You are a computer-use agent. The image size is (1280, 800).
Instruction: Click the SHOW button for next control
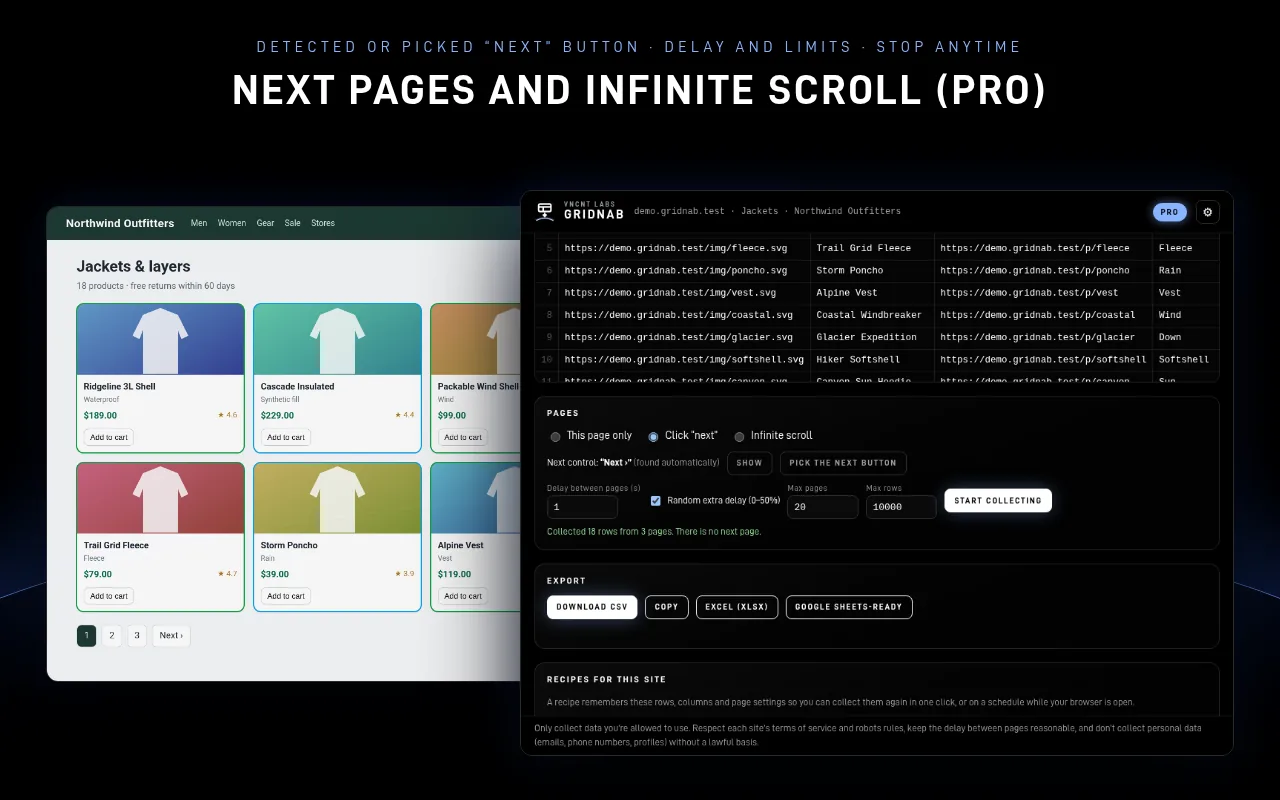[x=750, y=463]
